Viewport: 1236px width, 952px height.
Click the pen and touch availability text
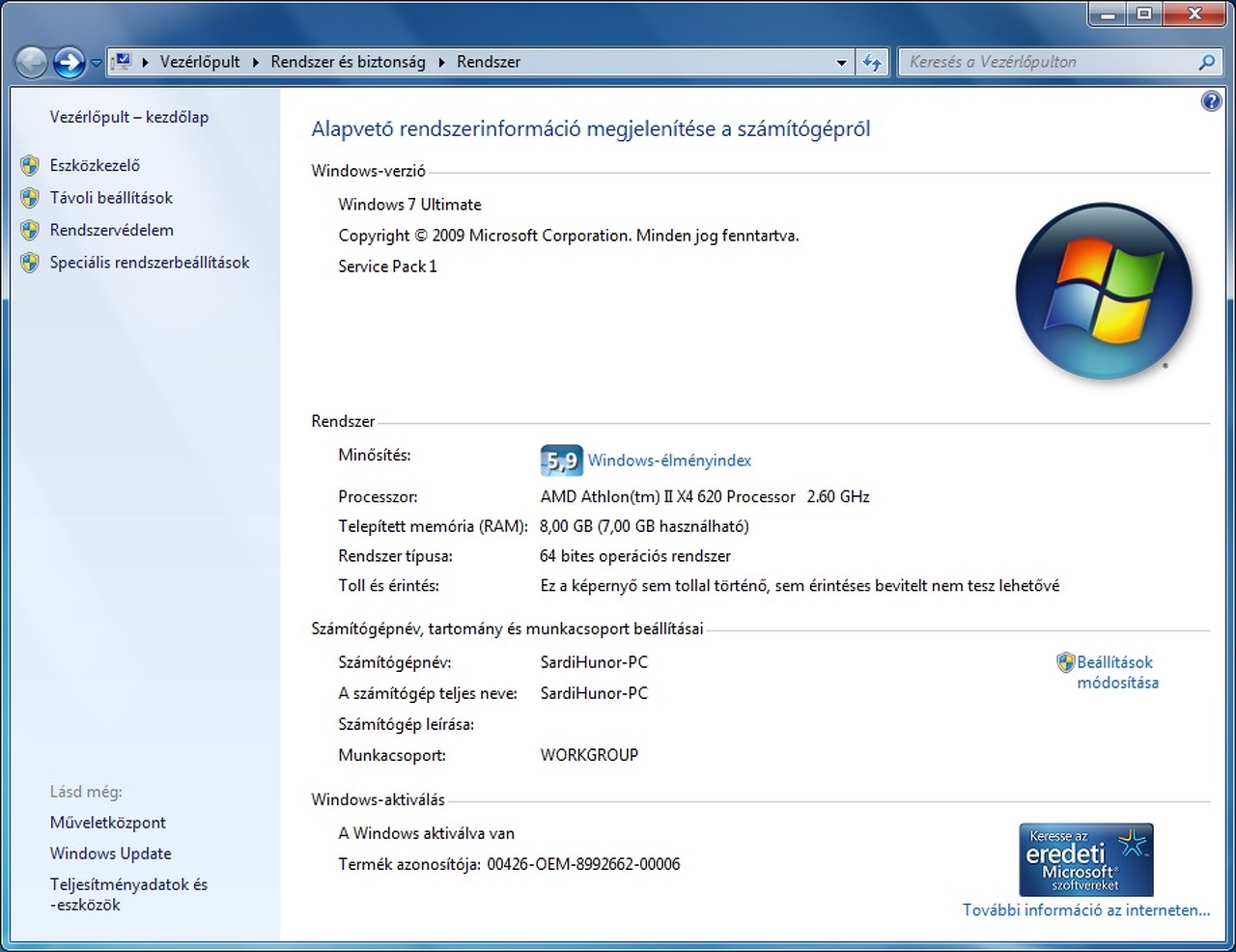tap(800, 585)
